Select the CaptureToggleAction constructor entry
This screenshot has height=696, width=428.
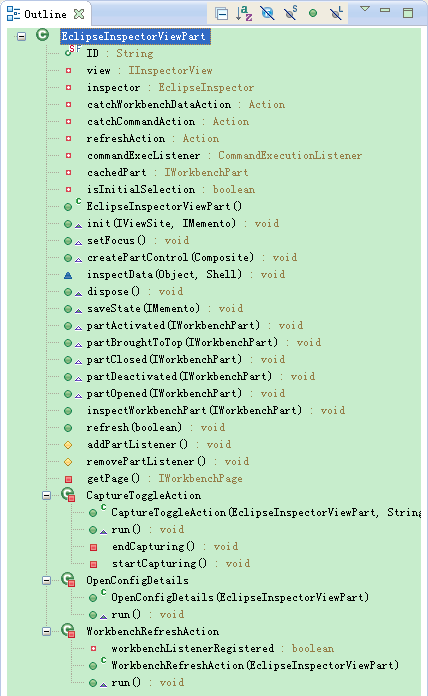point(266,513)
